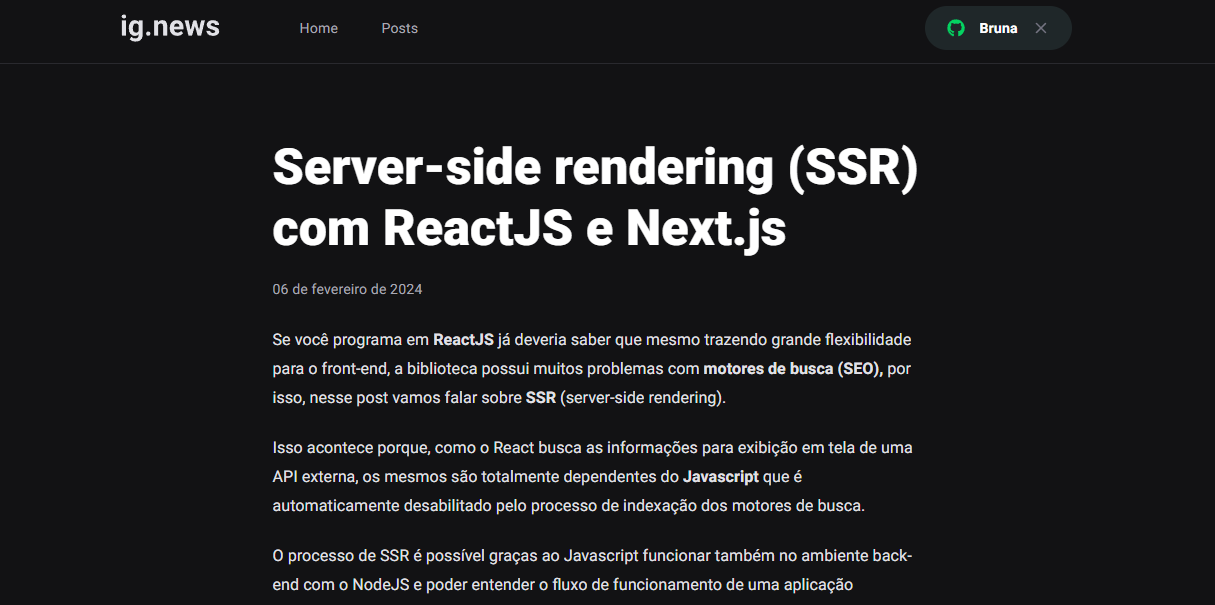Select the date '06 de fevereiro de 2024'

(347, 289)
